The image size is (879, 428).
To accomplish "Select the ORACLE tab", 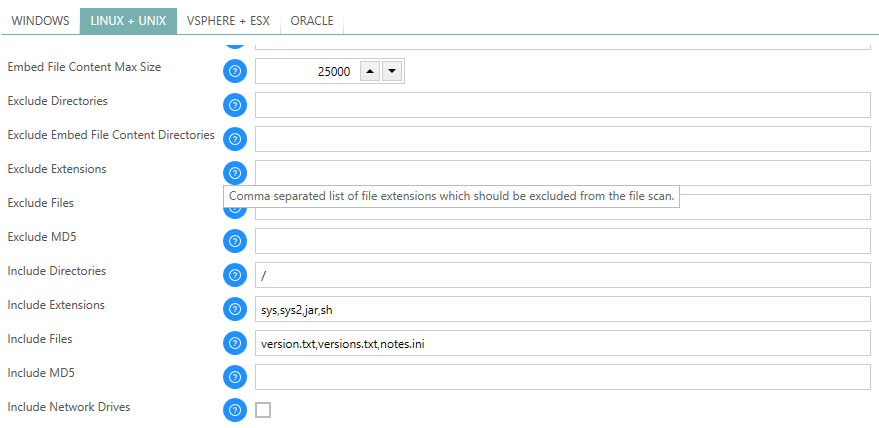I will tap(312, 21).
